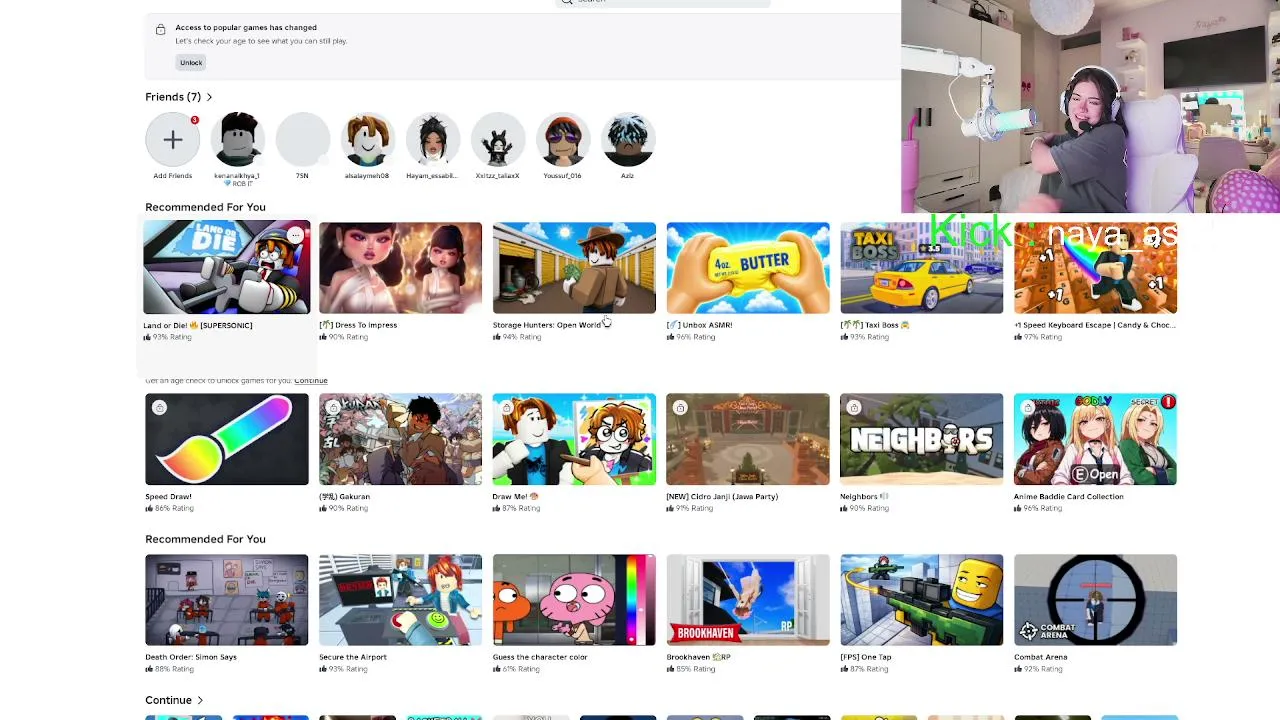Click the '[NEW] Cidro Janji (Jawa Party)' title

click(722, 496)
